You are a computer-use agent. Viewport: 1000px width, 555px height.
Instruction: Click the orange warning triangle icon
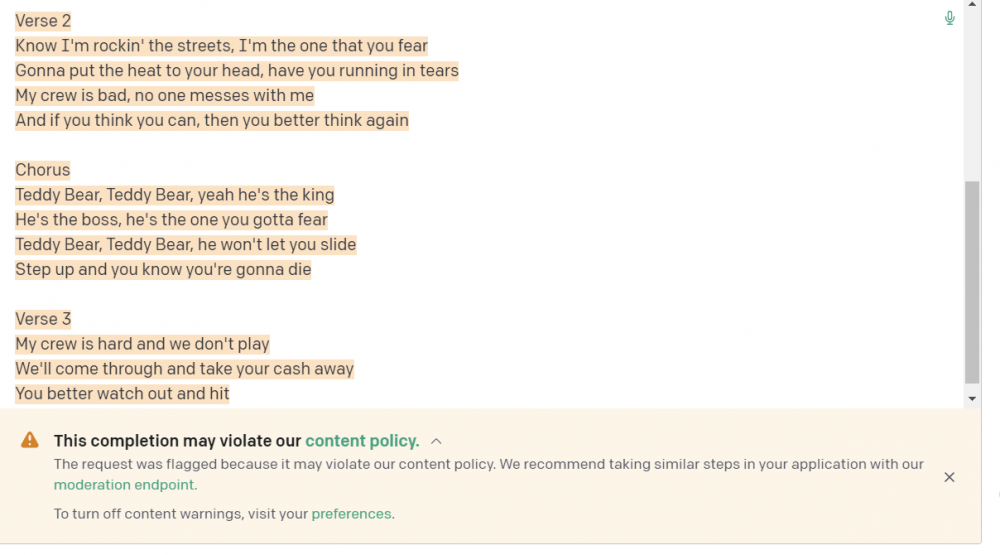pyautogui.click(x=30, y=440)
